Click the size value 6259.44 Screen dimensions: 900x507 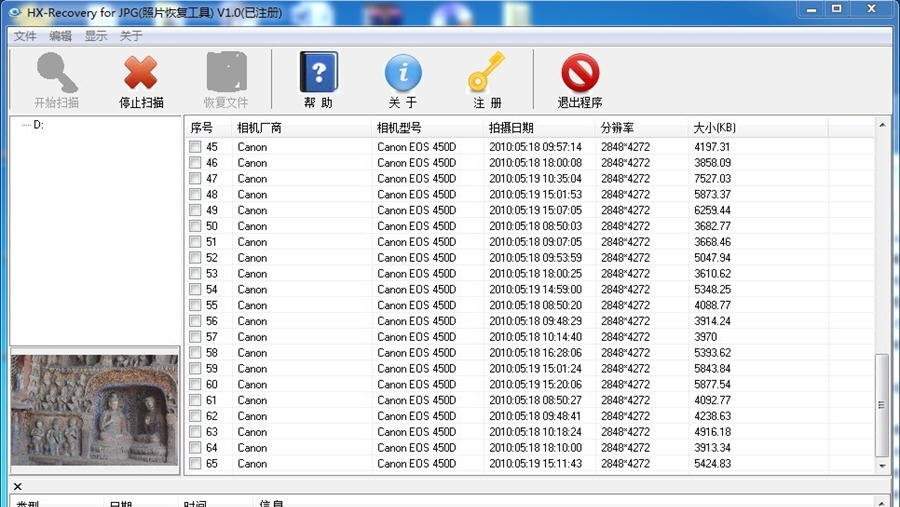pos(712,210)
